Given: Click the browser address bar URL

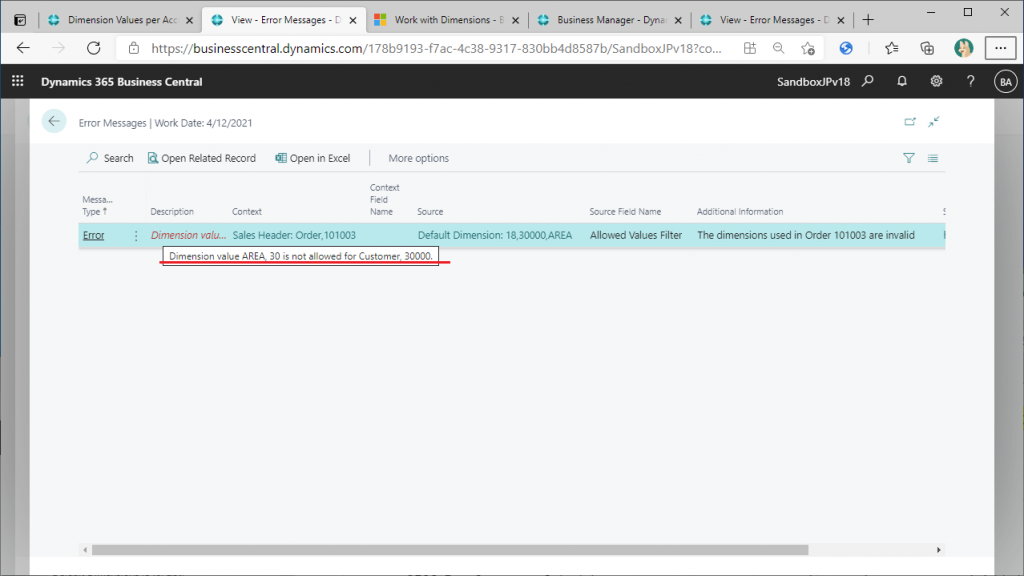Looking at the screenshot, I should coord(436,48).
